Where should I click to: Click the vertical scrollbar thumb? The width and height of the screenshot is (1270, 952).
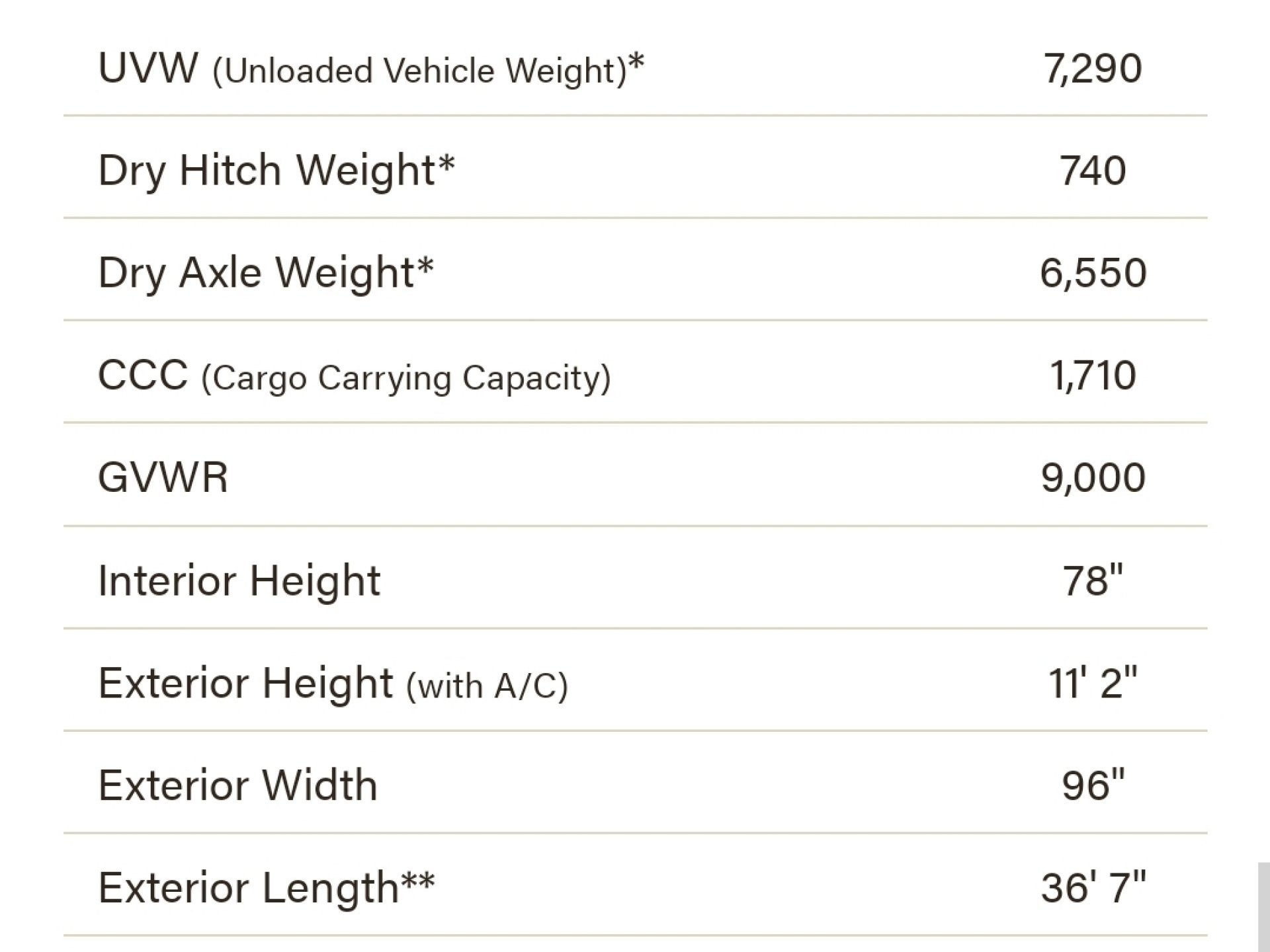point(1263,907)
